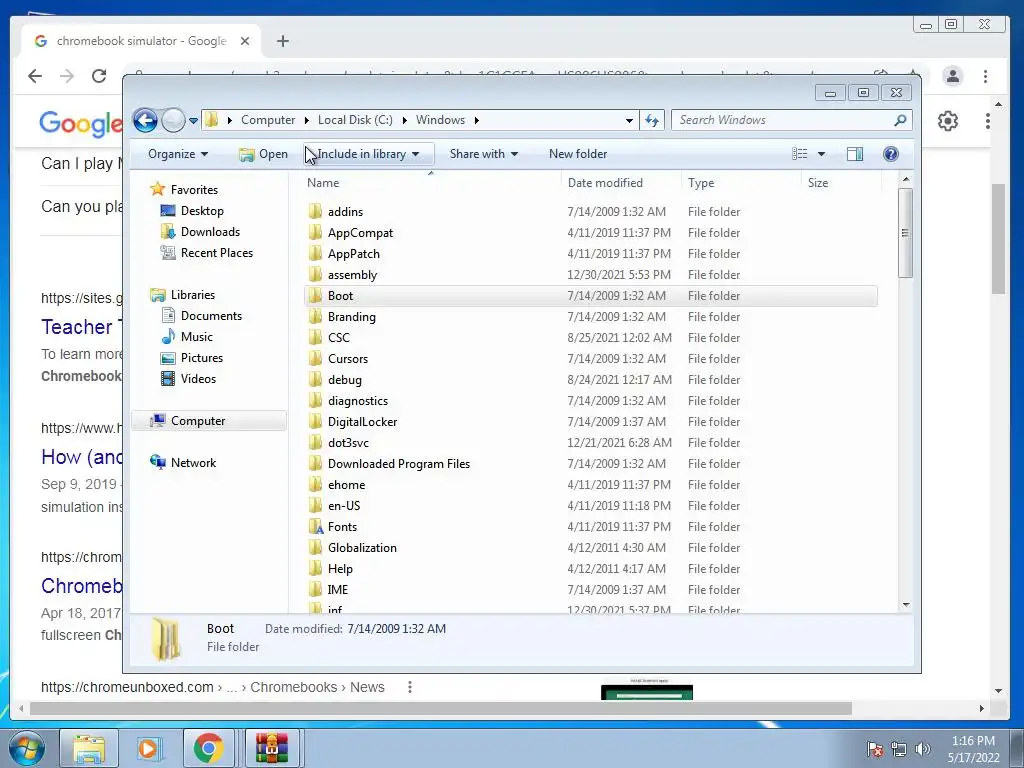Image resolution: width=1024 pixels, height=768 pixels.
Task: Click Computer in the address breadcrumb
Action: 268,120
